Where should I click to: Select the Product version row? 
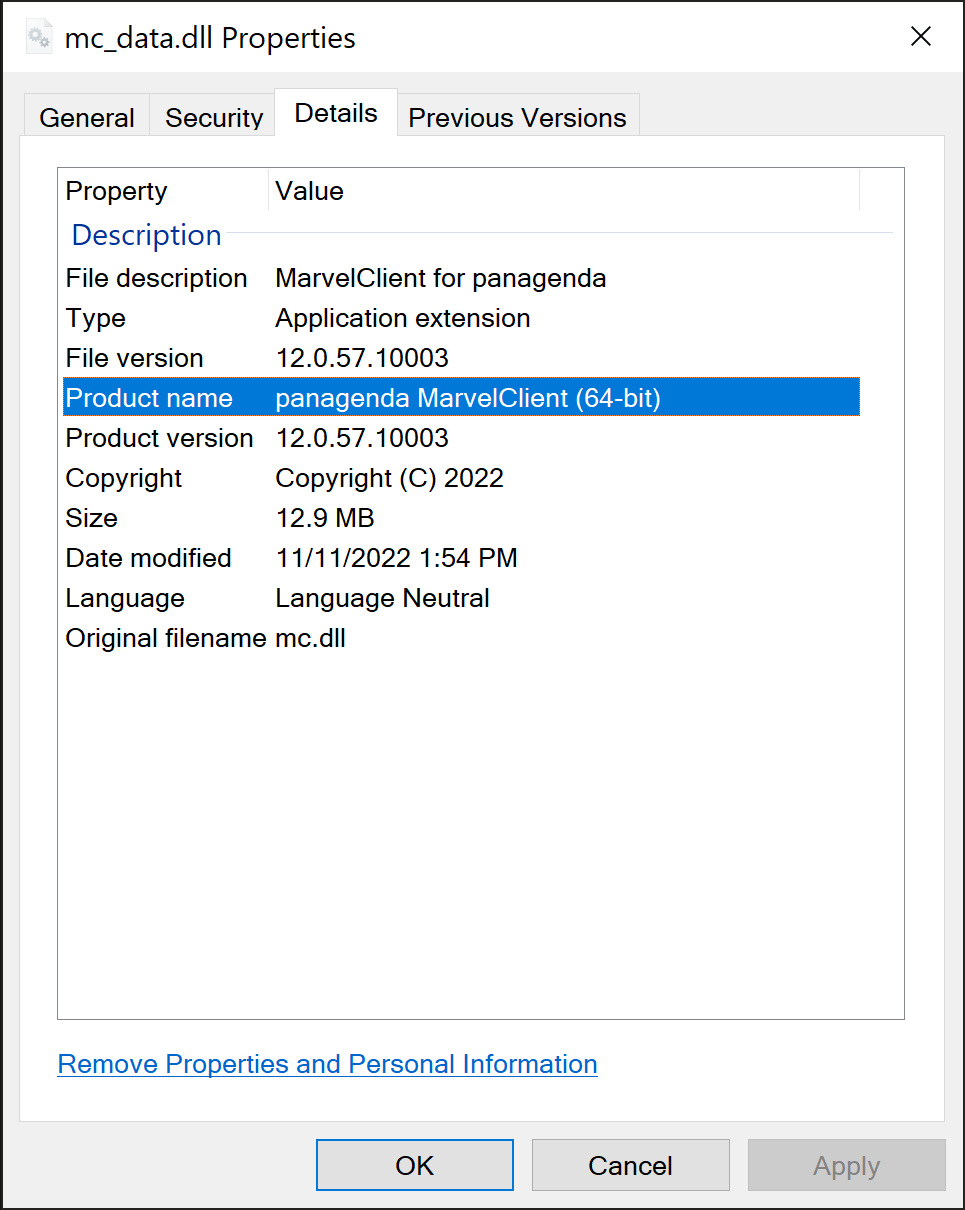tap(461, 438)
